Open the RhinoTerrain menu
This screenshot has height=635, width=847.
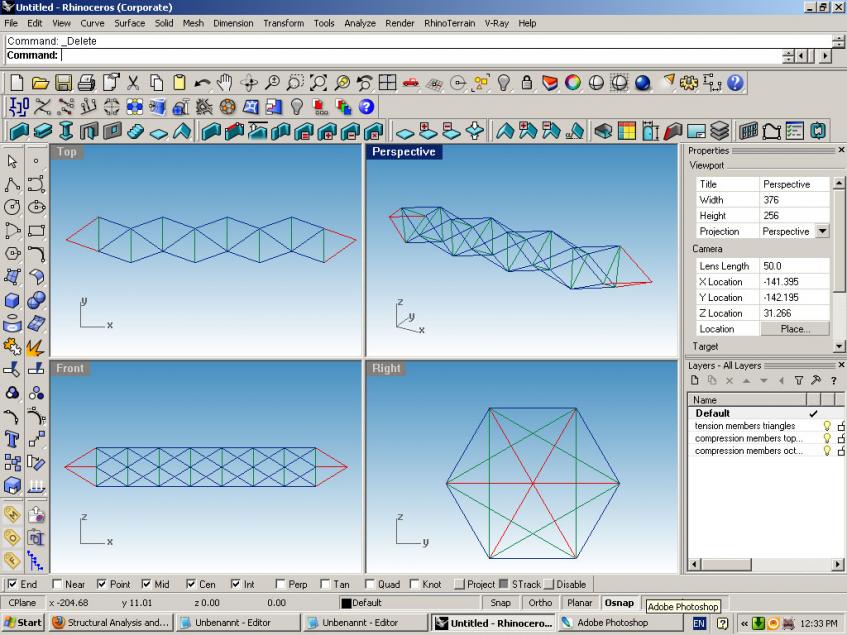[449, 23]
